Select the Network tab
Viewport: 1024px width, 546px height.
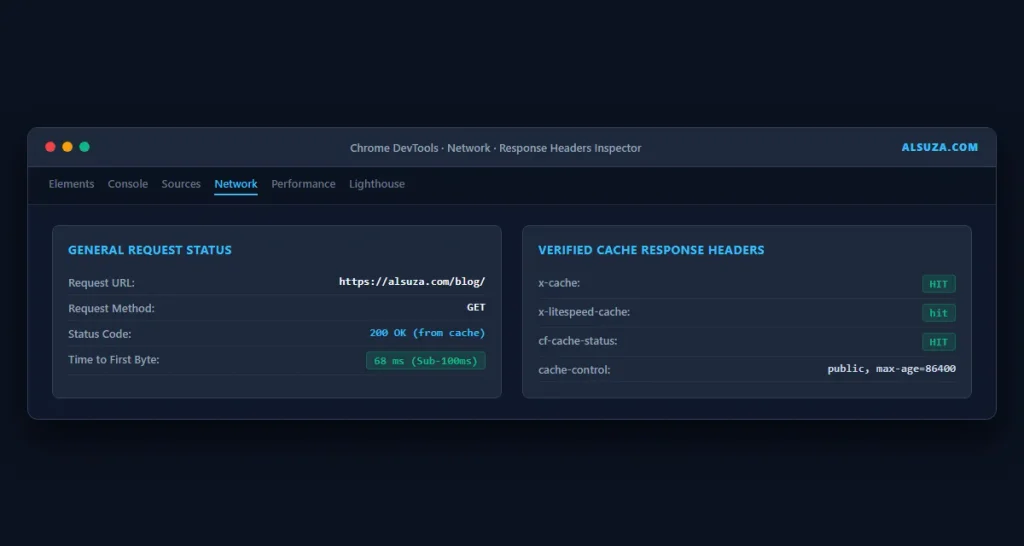point(236,184)
